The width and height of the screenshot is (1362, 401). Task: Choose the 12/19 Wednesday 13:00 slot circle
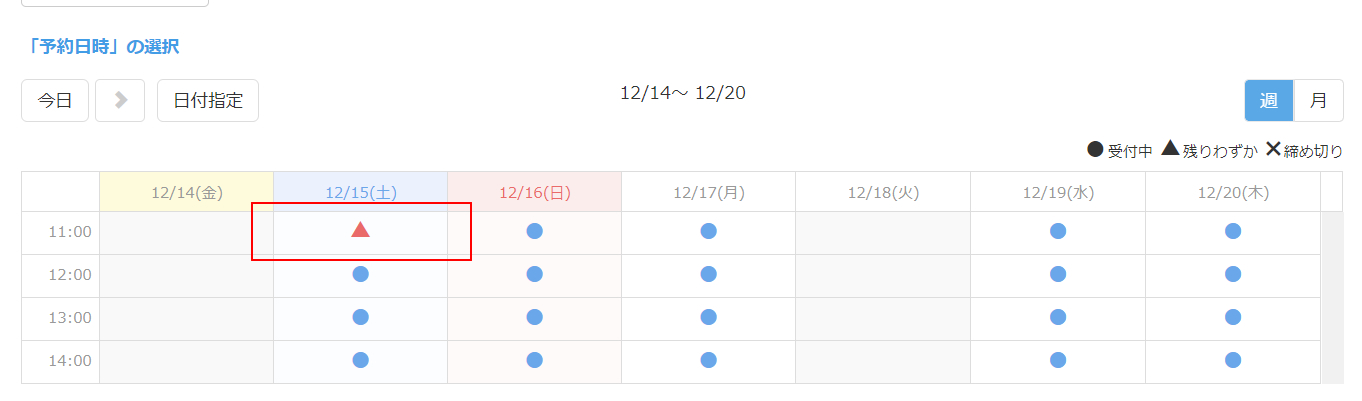coord(1058,317)
